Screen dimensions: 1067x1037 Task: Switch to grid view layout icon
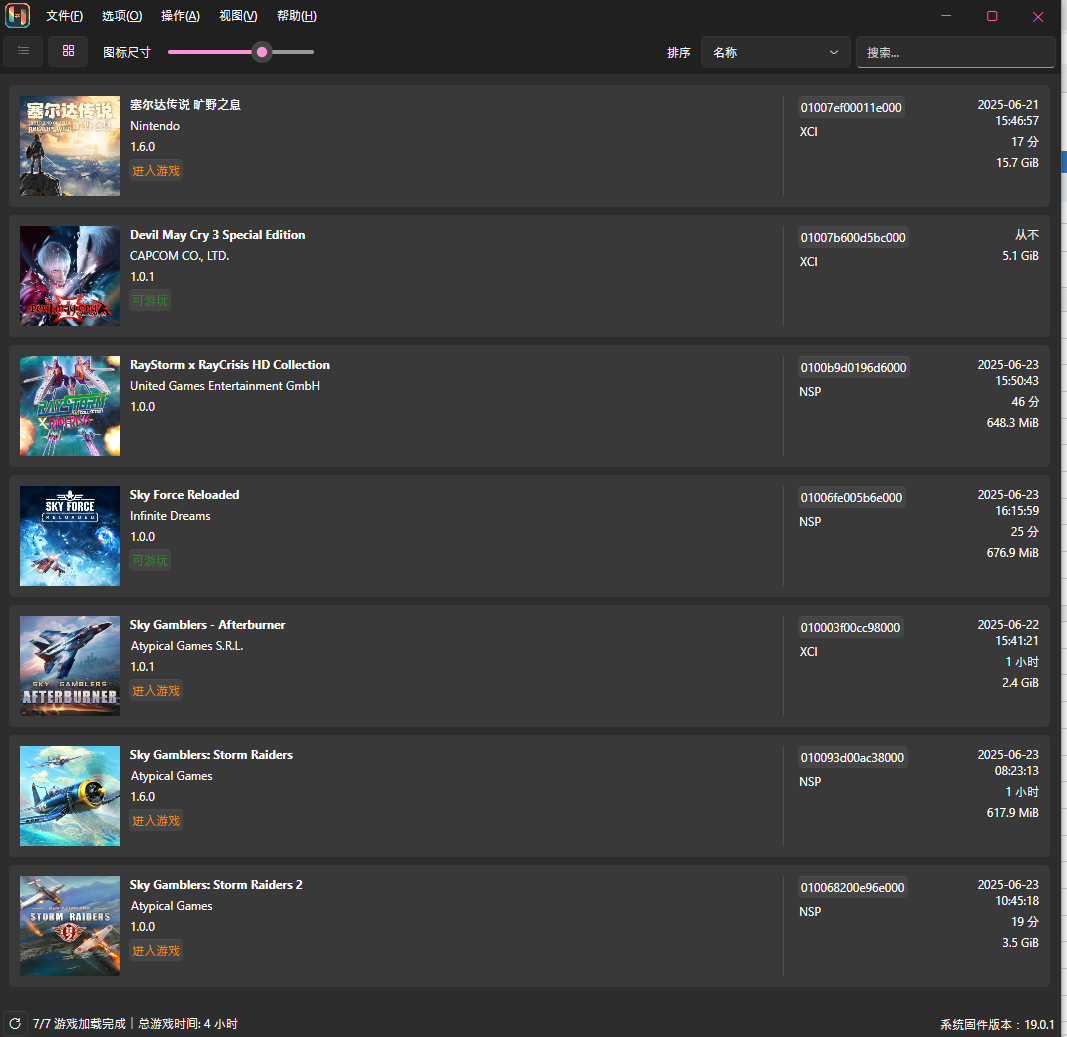[x=68, y=51]
